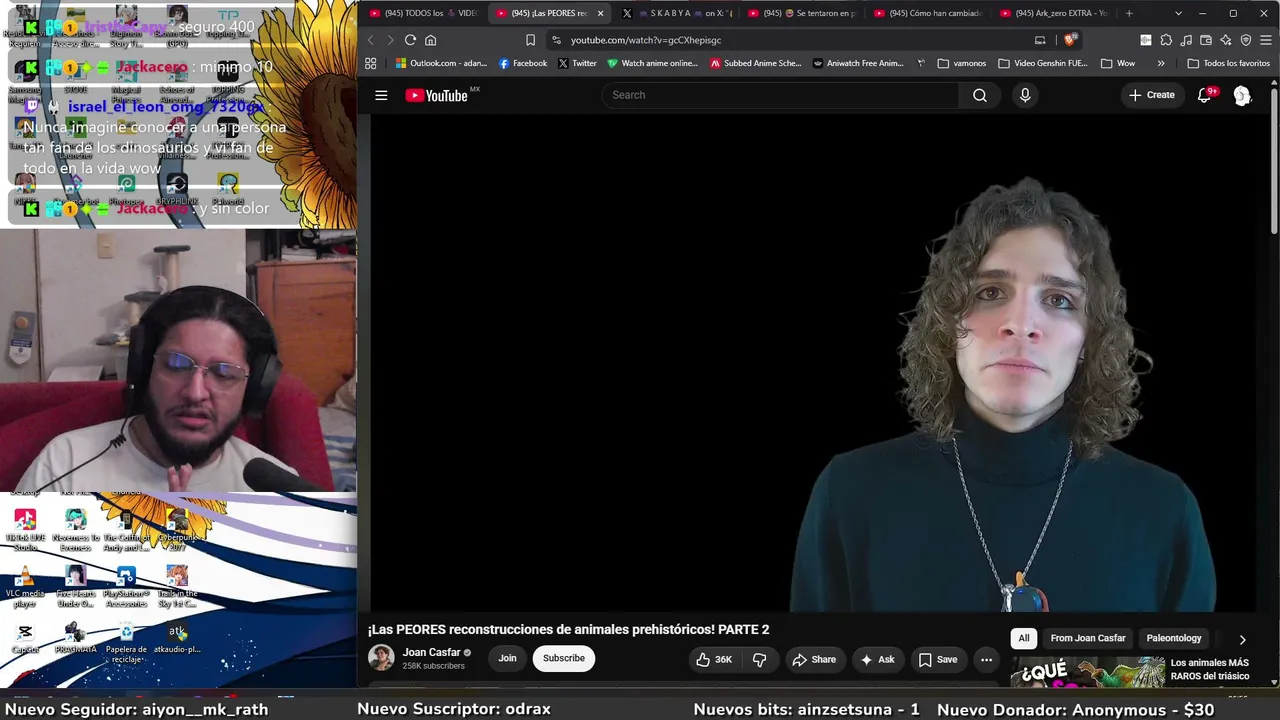Like the video showing 36K

[714, 659]
